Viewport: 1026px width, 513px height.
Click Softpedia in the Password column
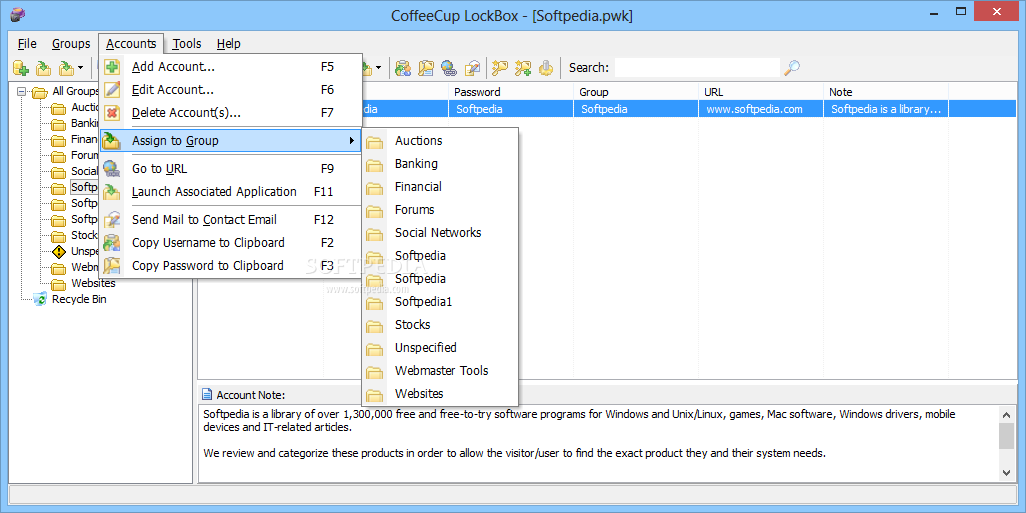pos(510,109)
